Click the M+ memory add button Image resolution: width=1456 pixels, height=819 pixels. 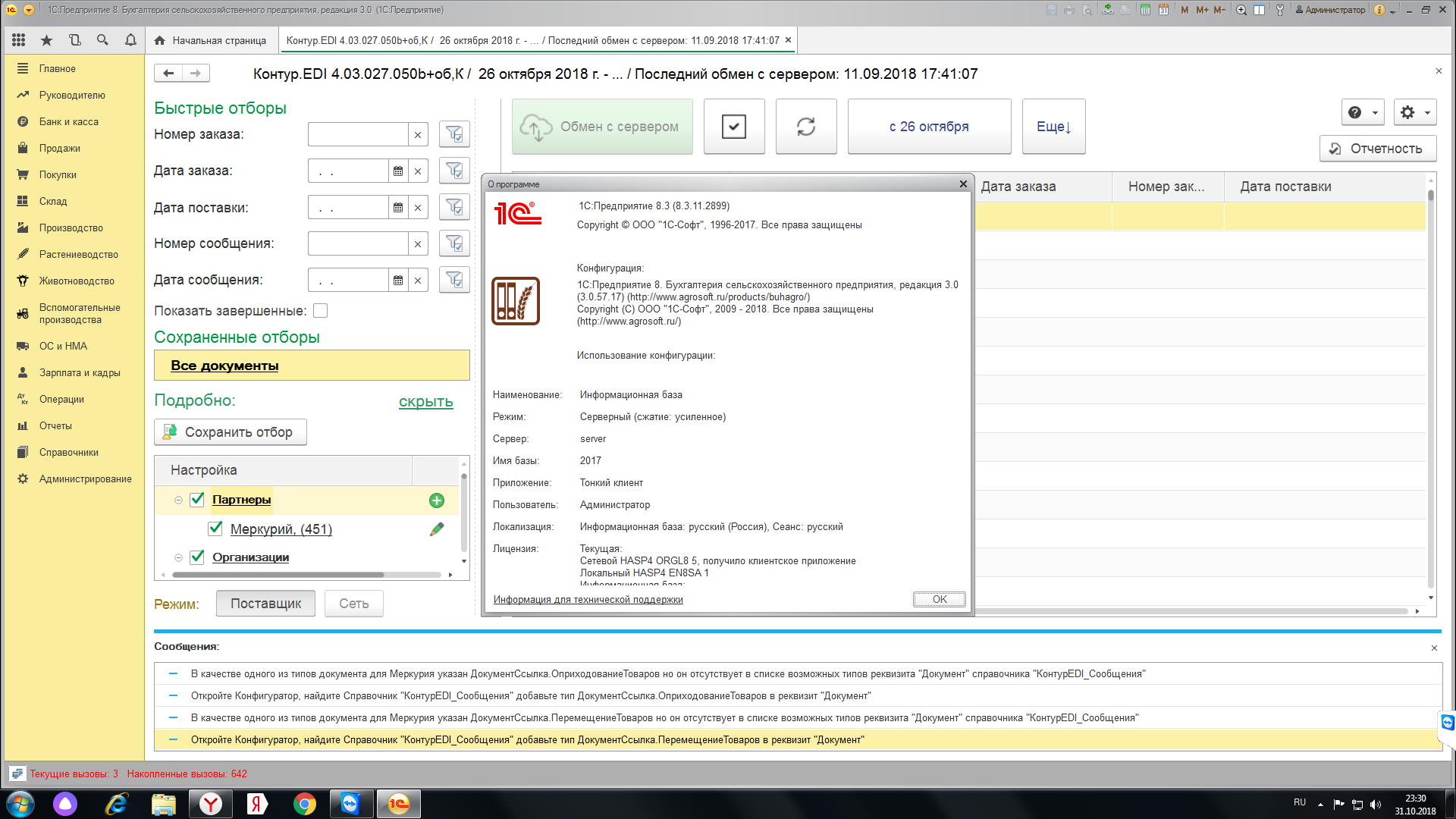pyautogui.click(x=1202, y=10)
